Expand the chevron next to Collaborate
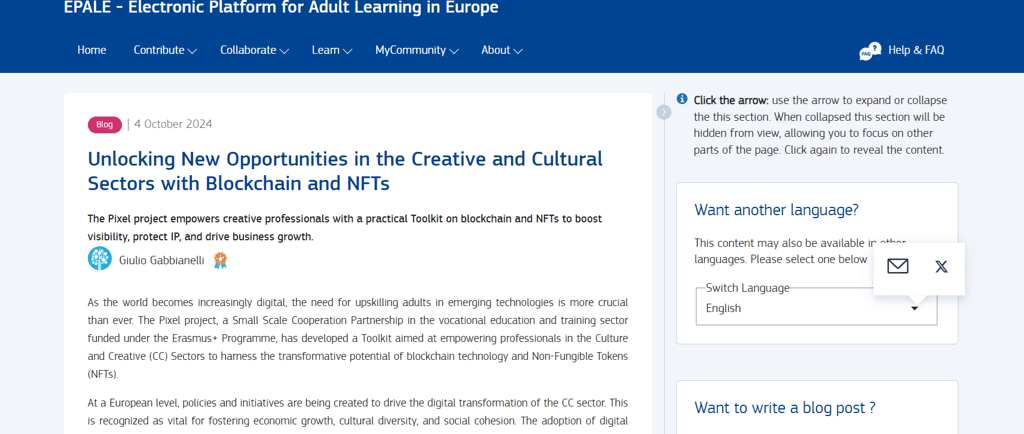The height and width of the screenshot is (434, 1024). click(x=284, y=51)
